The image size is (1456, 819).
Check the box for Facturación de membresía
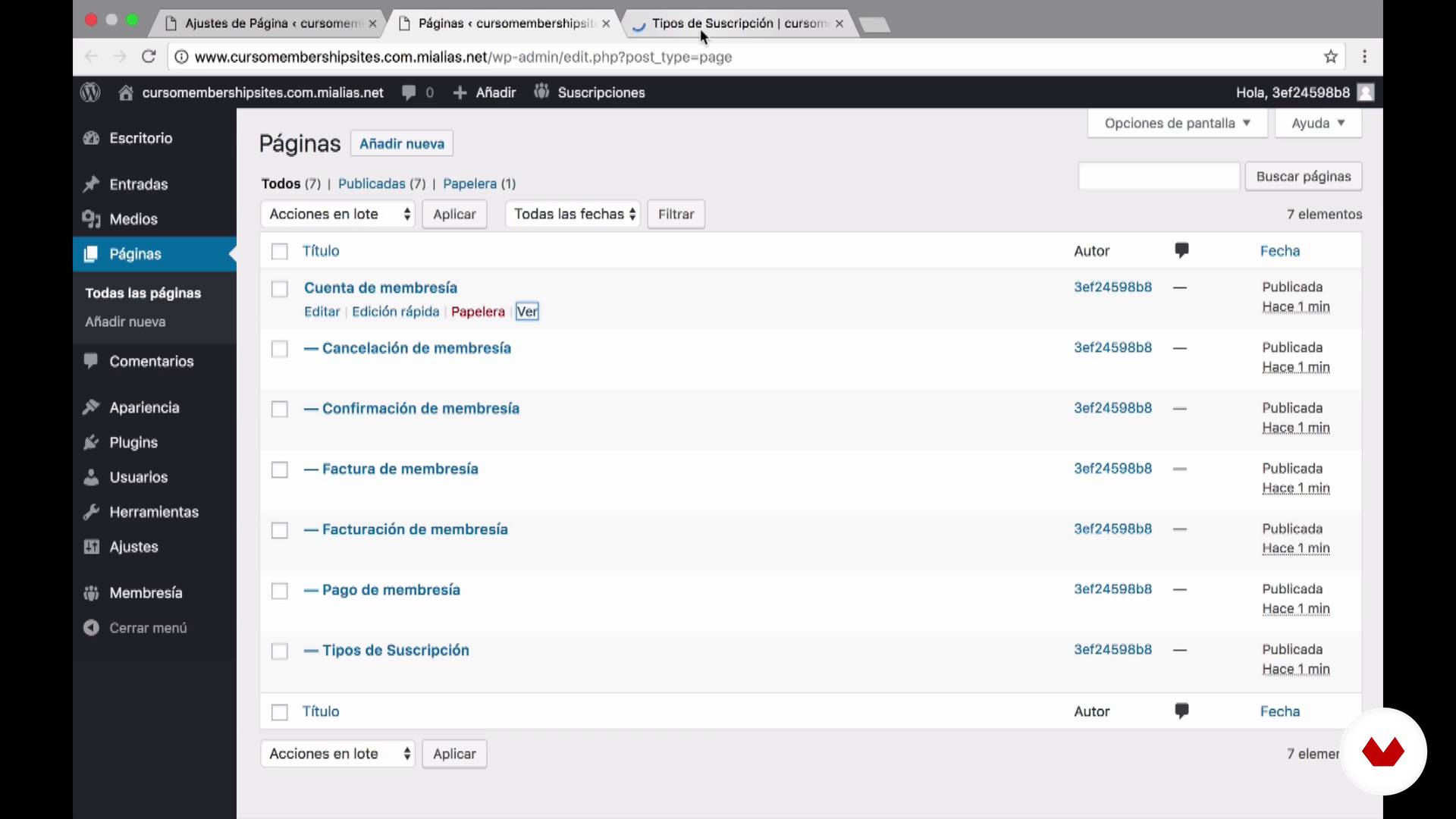pos(280,530)
